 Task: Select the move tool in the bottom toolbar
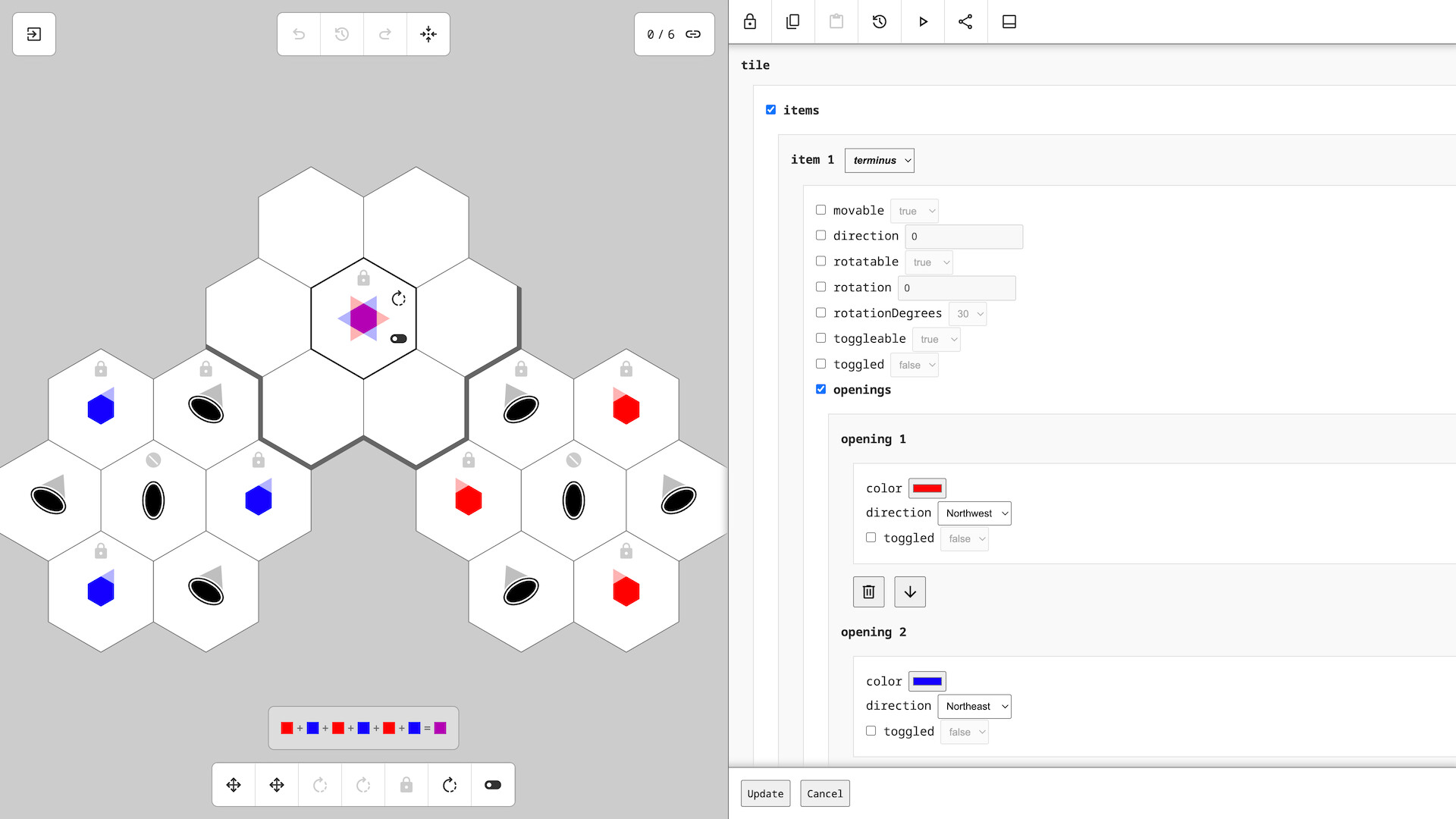point(233,785)
